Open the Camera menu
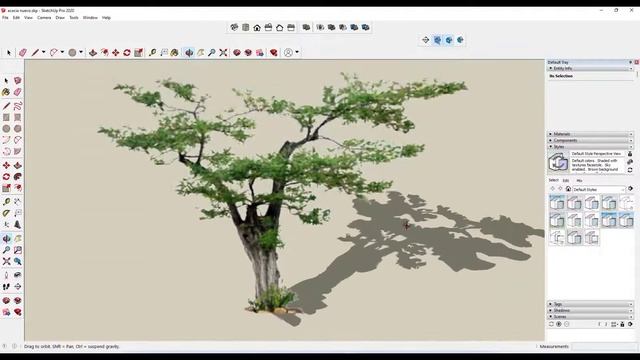Viewport: 640px width, 360px height. click(x=44, y=18)
